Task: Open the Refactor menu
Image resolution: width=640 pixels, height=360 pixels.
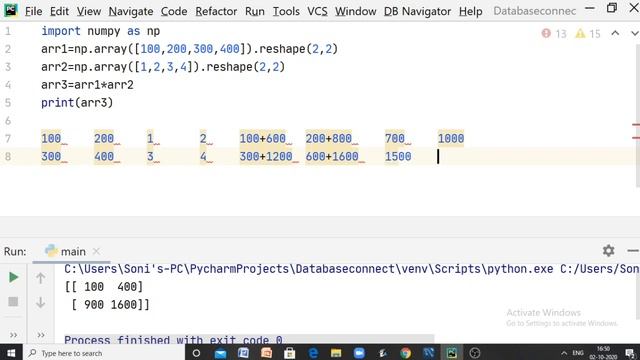Action: point(216,11)
